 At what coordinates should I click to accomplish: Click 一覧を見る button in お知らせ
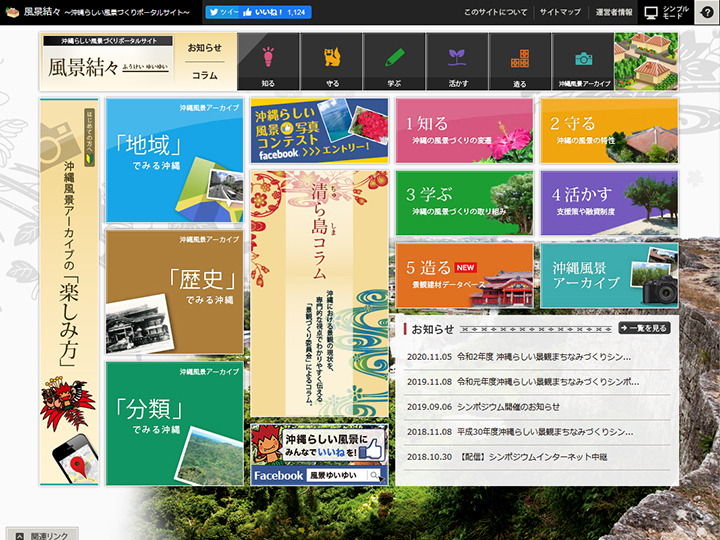click(644, 328)
